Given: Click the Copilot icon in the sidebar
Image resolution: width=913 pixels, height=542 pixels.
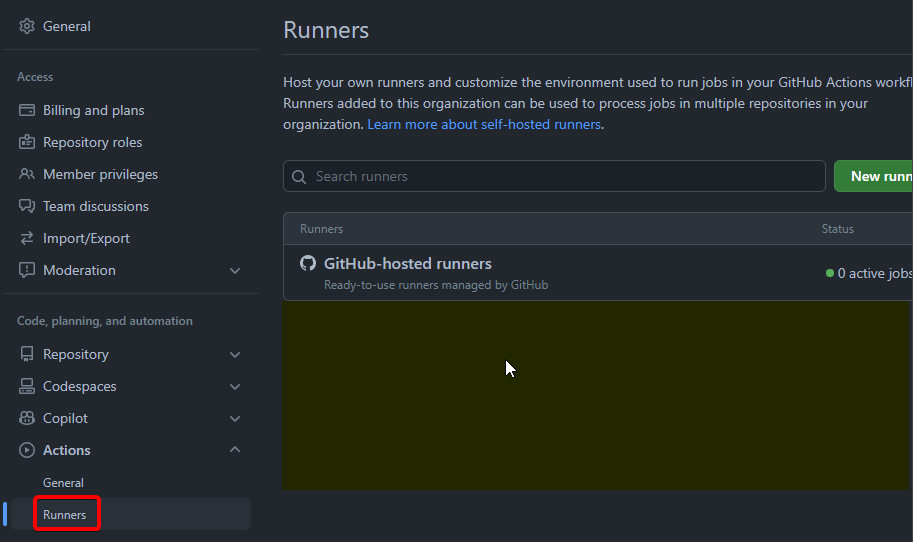Looking at the screenshot, I should point(27,418).
